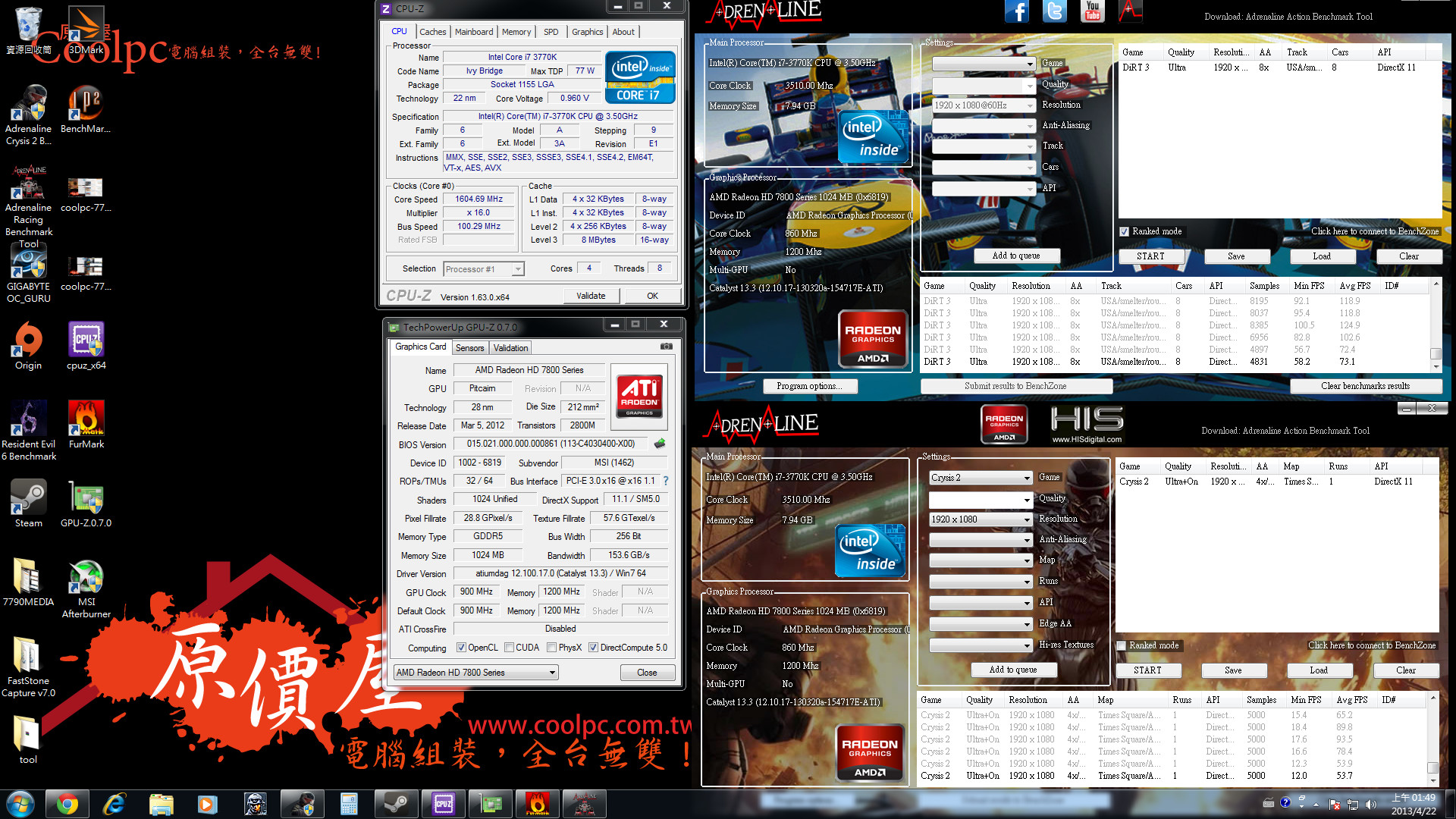Open Crysis 2 Resolution dropdown 1920 x 1080
The width and height of the screenshot is (1456, 819).
click(981, 519)
